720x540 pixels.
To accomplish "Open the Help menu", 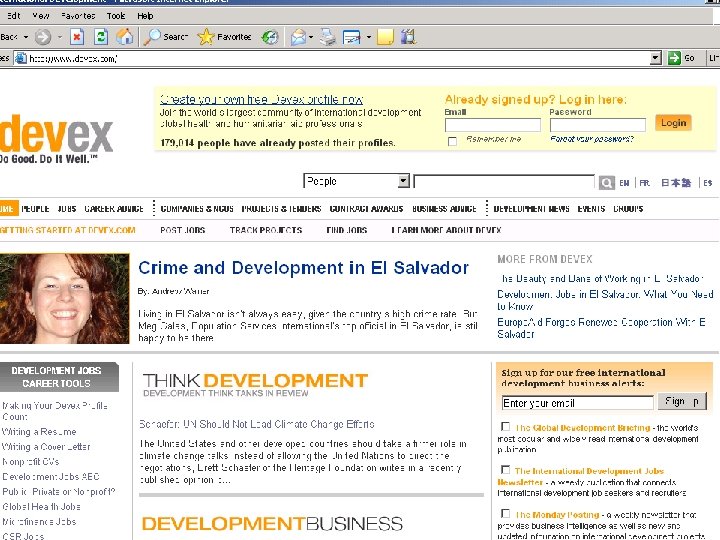I will [x=145, y=16].
